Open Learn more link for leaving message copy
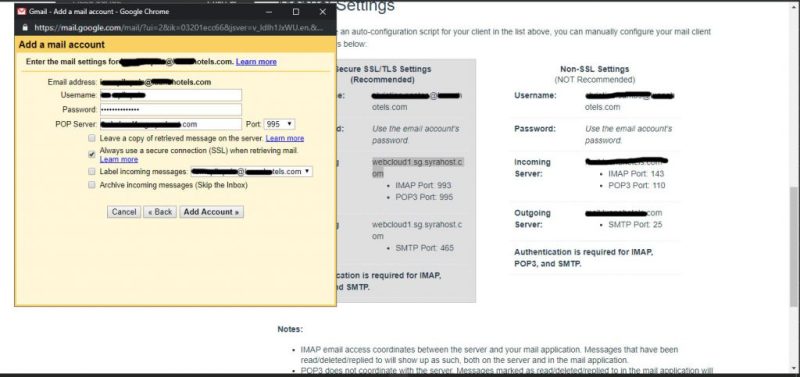This screenshot has width=800, height=377. 285,138
